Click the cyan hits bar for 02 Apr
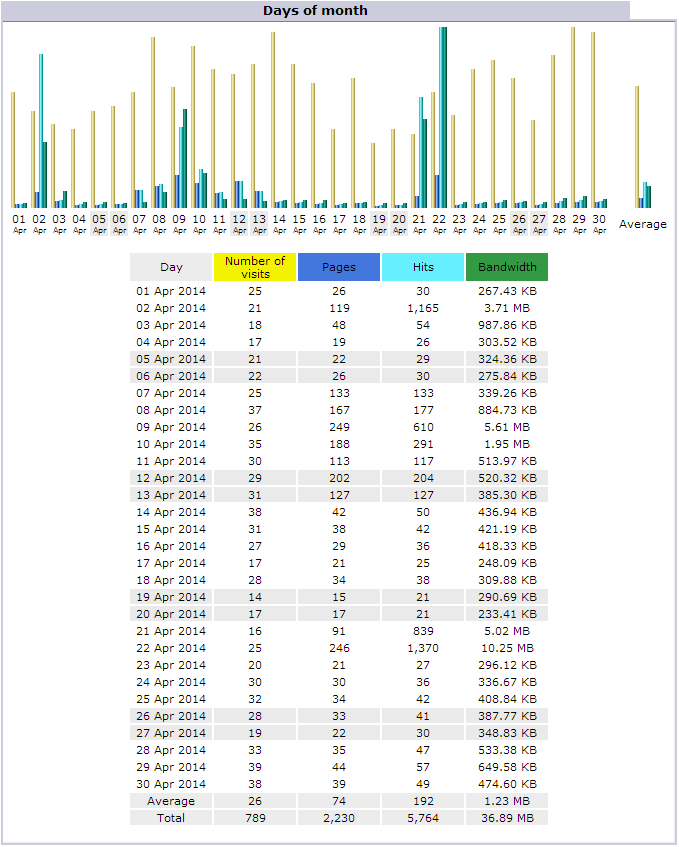 click(41, 130)
